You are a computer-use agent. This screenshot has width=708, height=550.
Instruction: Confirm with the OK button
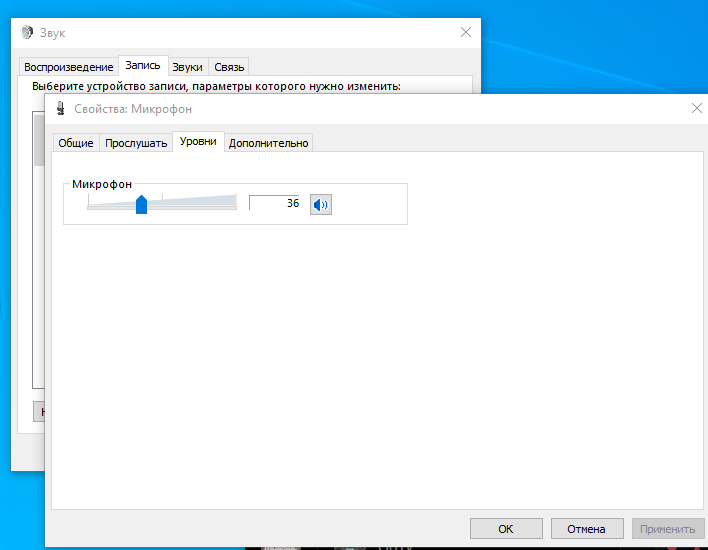tap(506, 529)
